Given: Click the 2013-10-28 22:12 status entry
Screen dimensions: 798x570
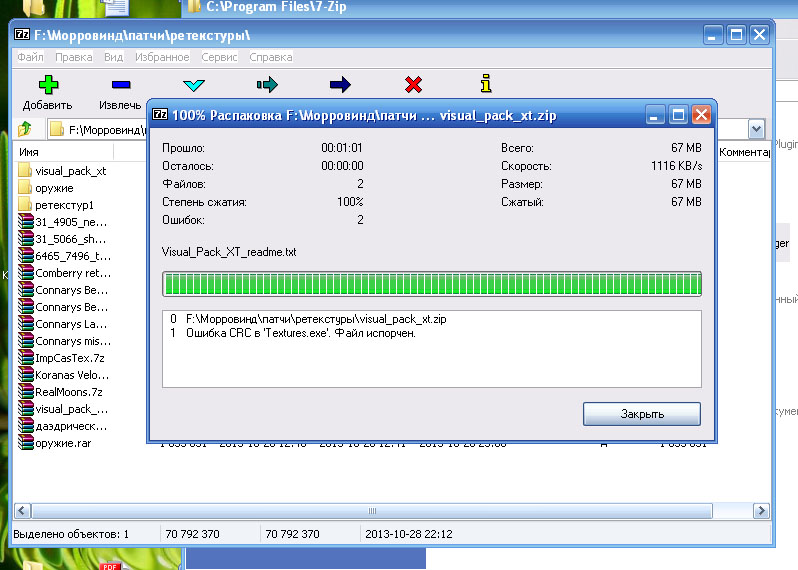Looking at the screenshot, I should pyautogui.click(x=409, y=534).
